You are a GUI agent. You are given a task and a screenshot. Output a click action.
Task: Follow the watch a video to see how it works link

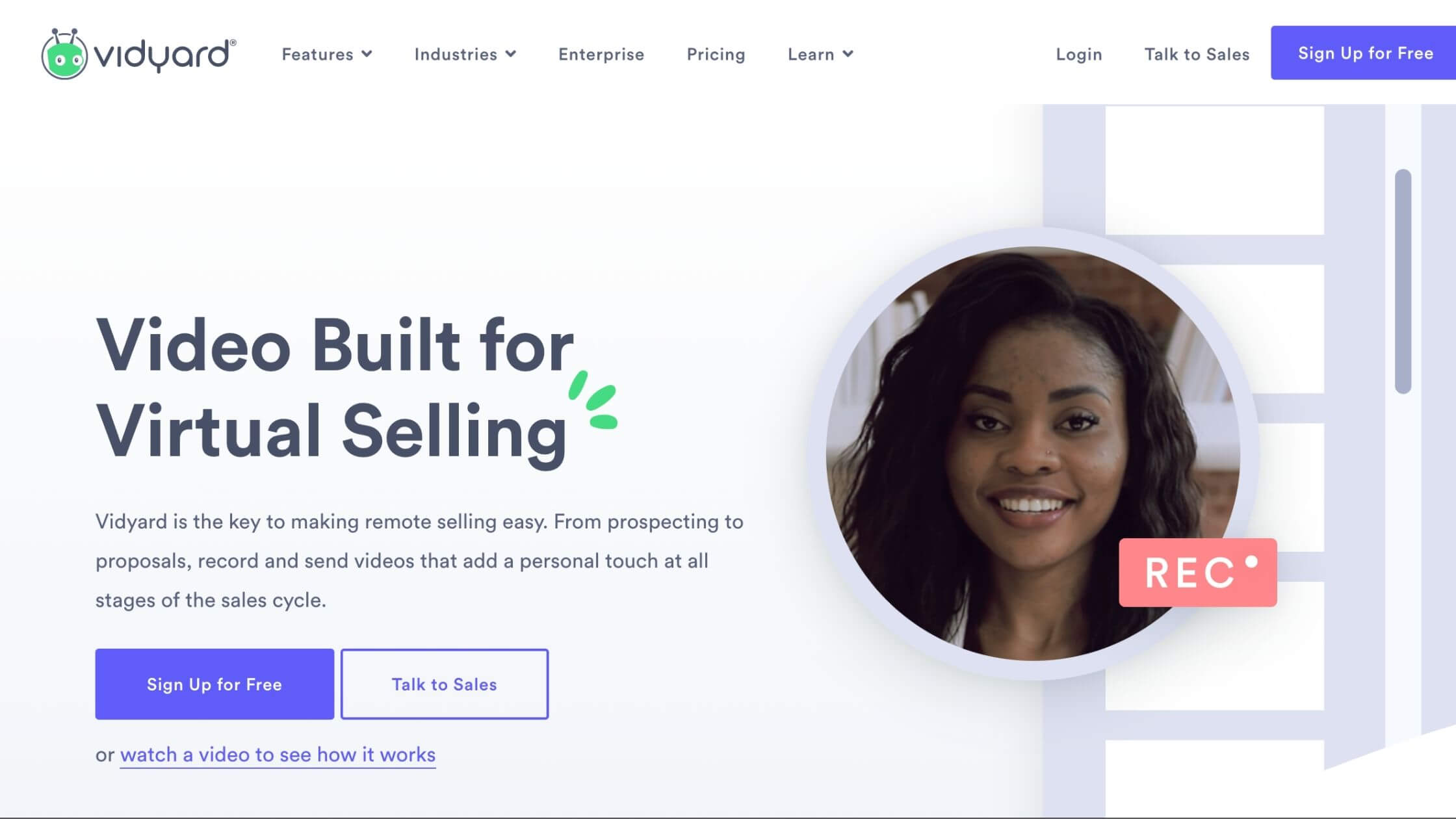278,755
